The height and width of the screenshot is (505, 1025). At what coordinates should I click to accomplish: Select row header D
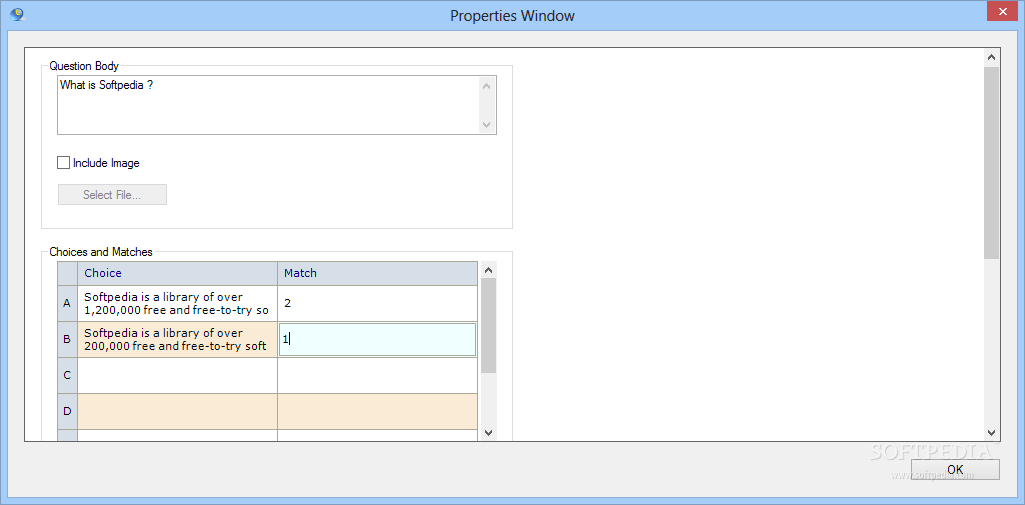[x=67, y=412]
